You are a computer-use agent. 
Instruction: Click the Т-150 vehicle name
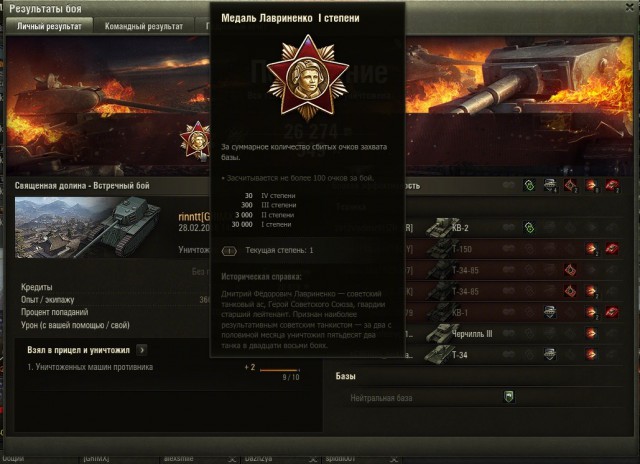click(x=462, y=249)
